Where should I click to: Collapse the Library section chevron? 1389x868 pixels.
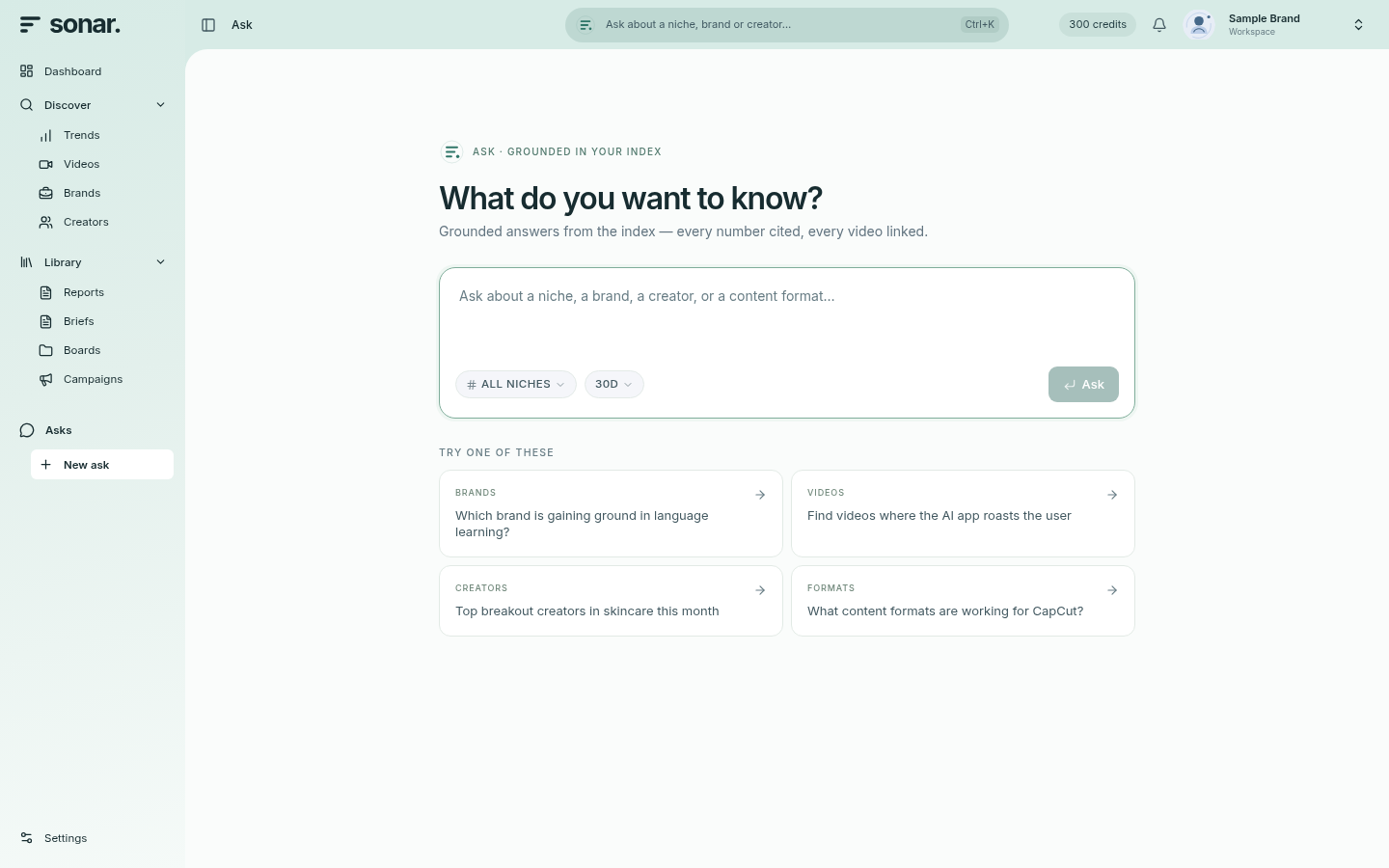161,262
